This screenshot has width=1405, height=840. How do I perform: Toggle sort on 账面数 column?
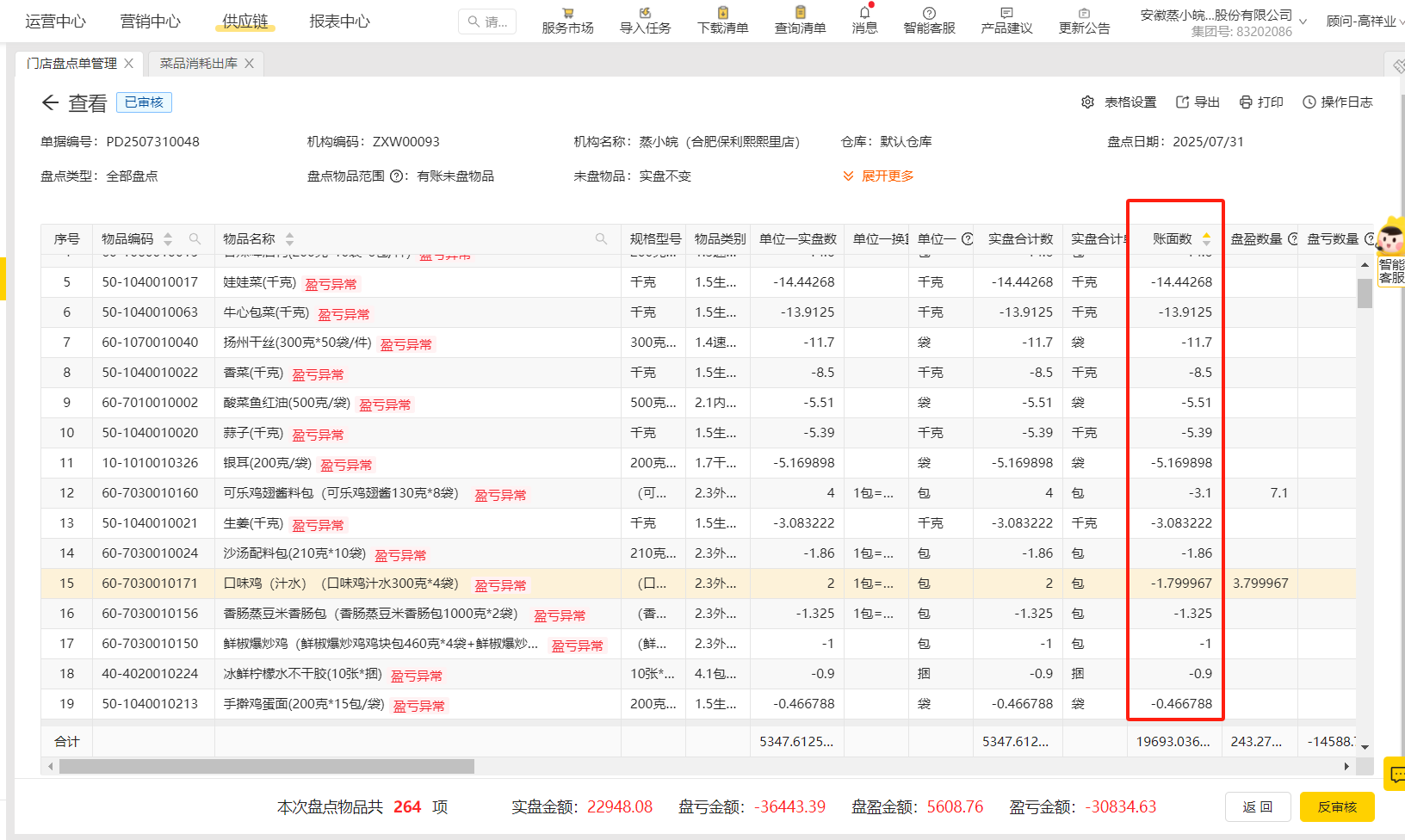point(1206,239)
